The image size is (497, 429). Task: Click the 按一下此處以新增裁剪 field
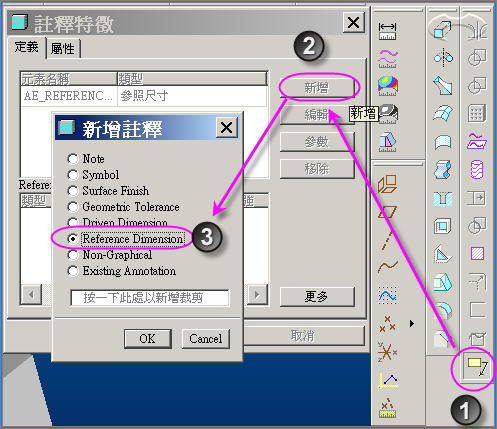tap(150, 297)
